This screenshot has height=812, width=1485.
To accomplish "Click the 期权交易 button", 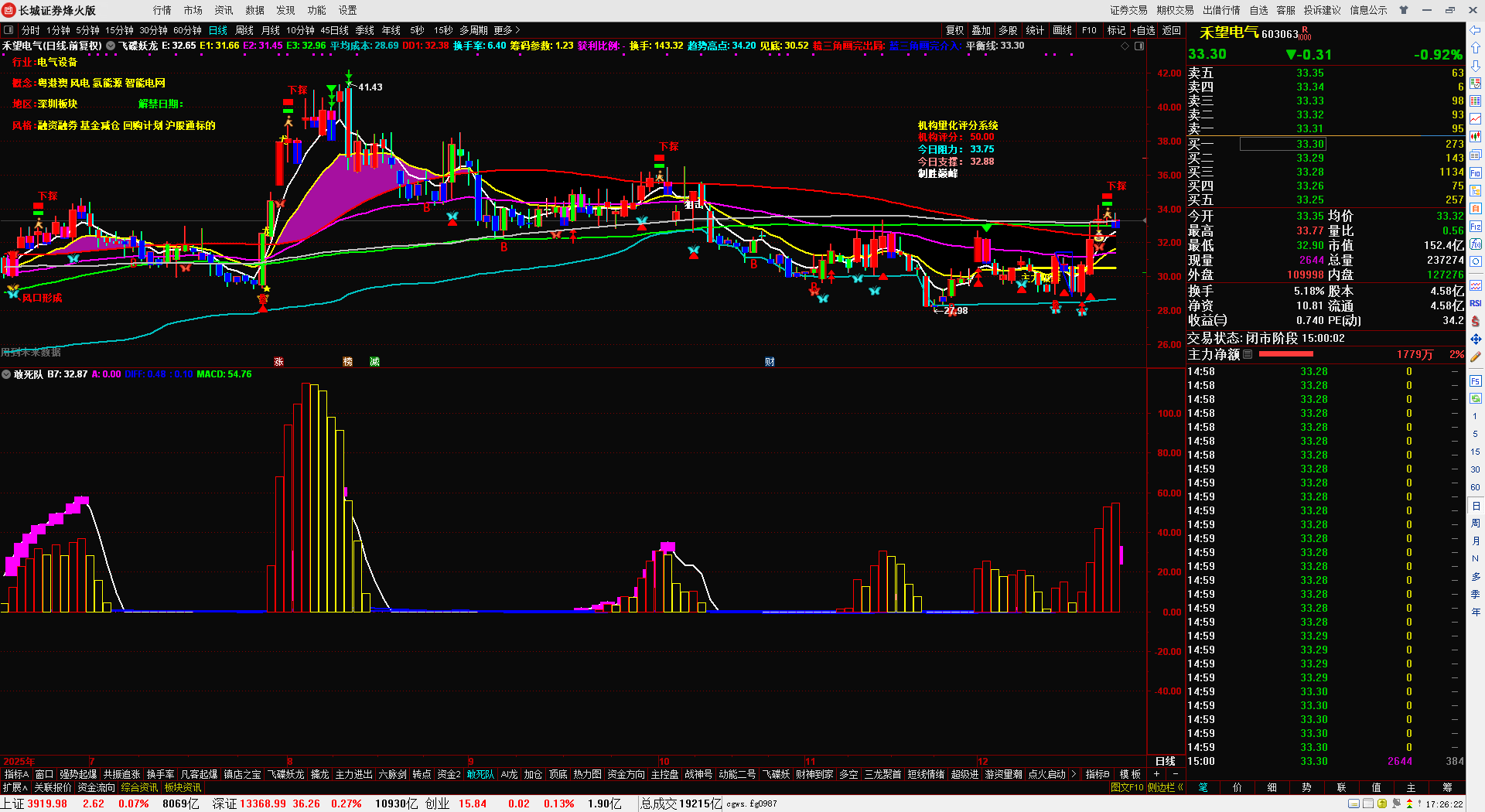I will [x=1176, y=10].
